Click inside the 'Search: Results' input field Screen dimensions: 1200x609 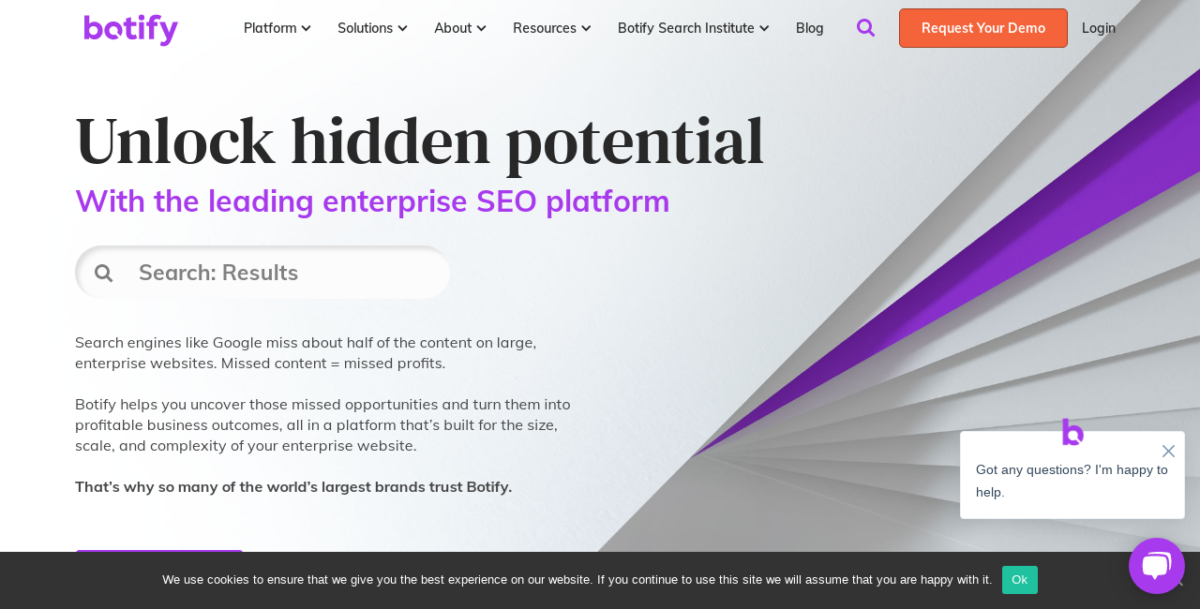(250, 272)
